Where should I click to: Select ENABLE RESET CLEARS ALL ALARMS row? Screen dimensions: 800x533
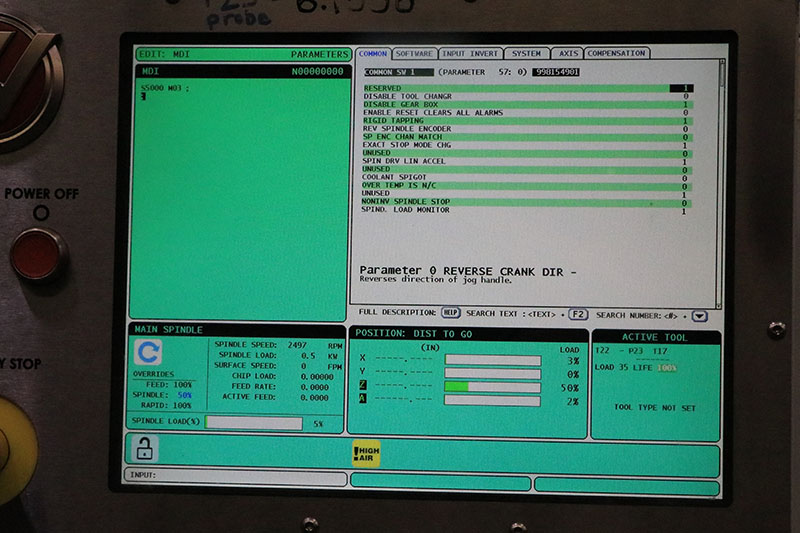coord(527,113)
